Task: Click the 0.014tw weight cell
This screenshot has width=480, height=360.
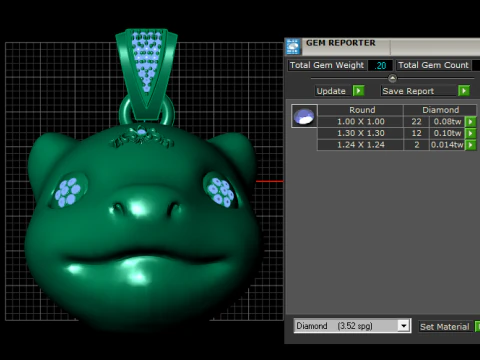Action: click(x=447, y=145)
